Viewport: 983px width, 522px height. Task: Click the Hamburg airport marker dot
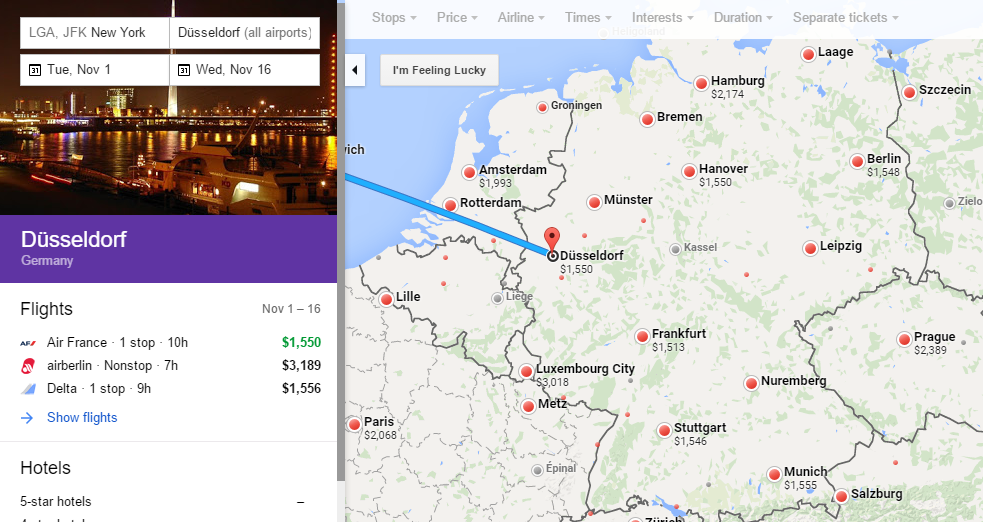click(x=701, y=83)
